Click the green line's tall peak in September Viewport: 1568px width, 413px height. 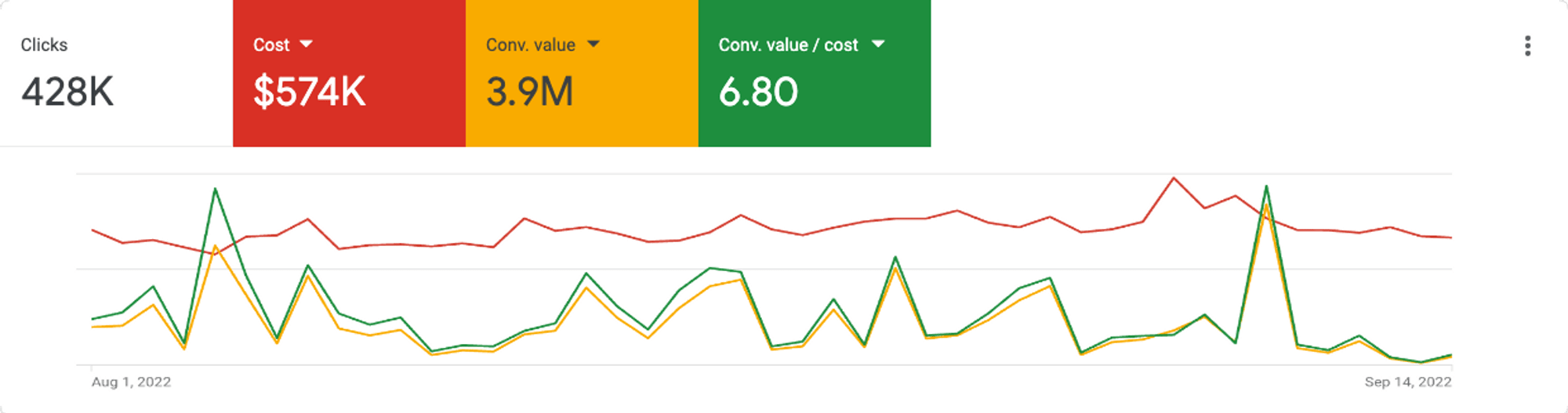(1266, 187)
